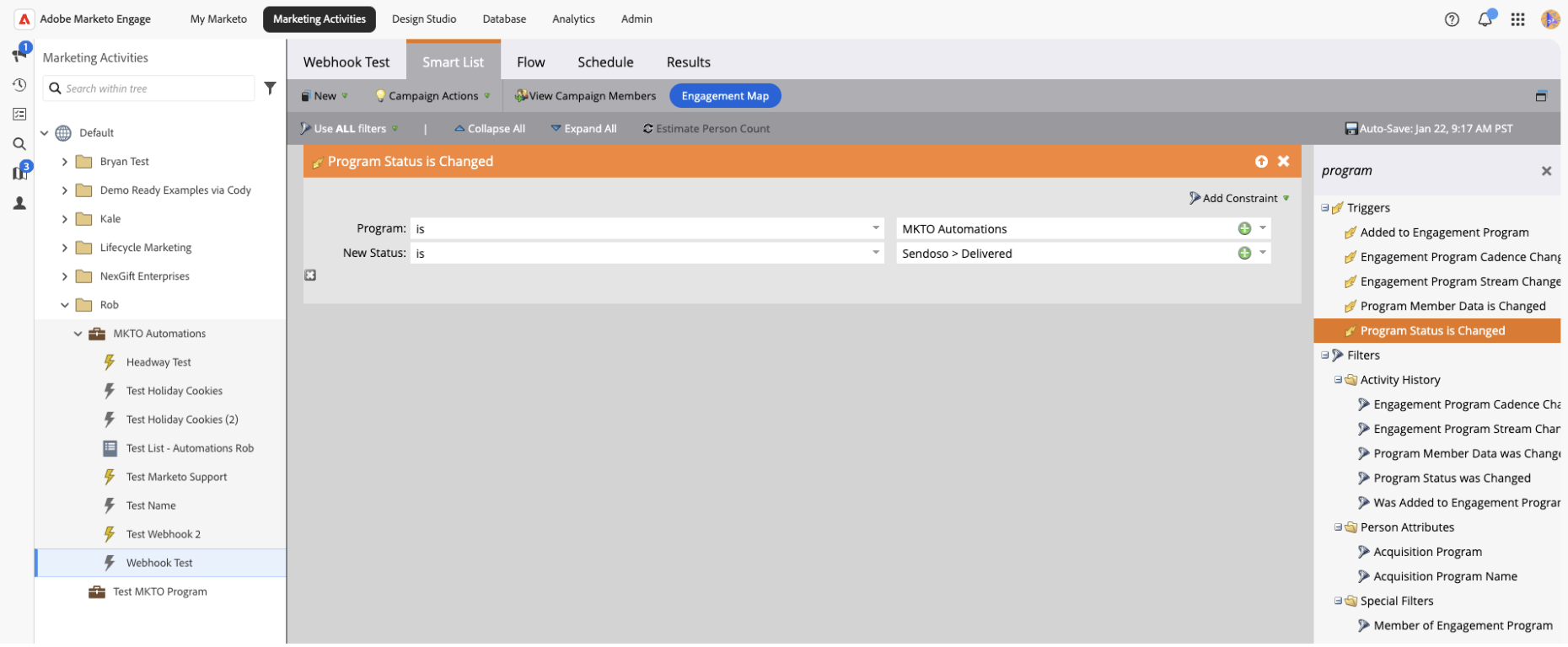Image resolution: width=1568 pixels, height=647 pixels.
Task: Switch to the Webhook Test tab
Action: point(346,62)
